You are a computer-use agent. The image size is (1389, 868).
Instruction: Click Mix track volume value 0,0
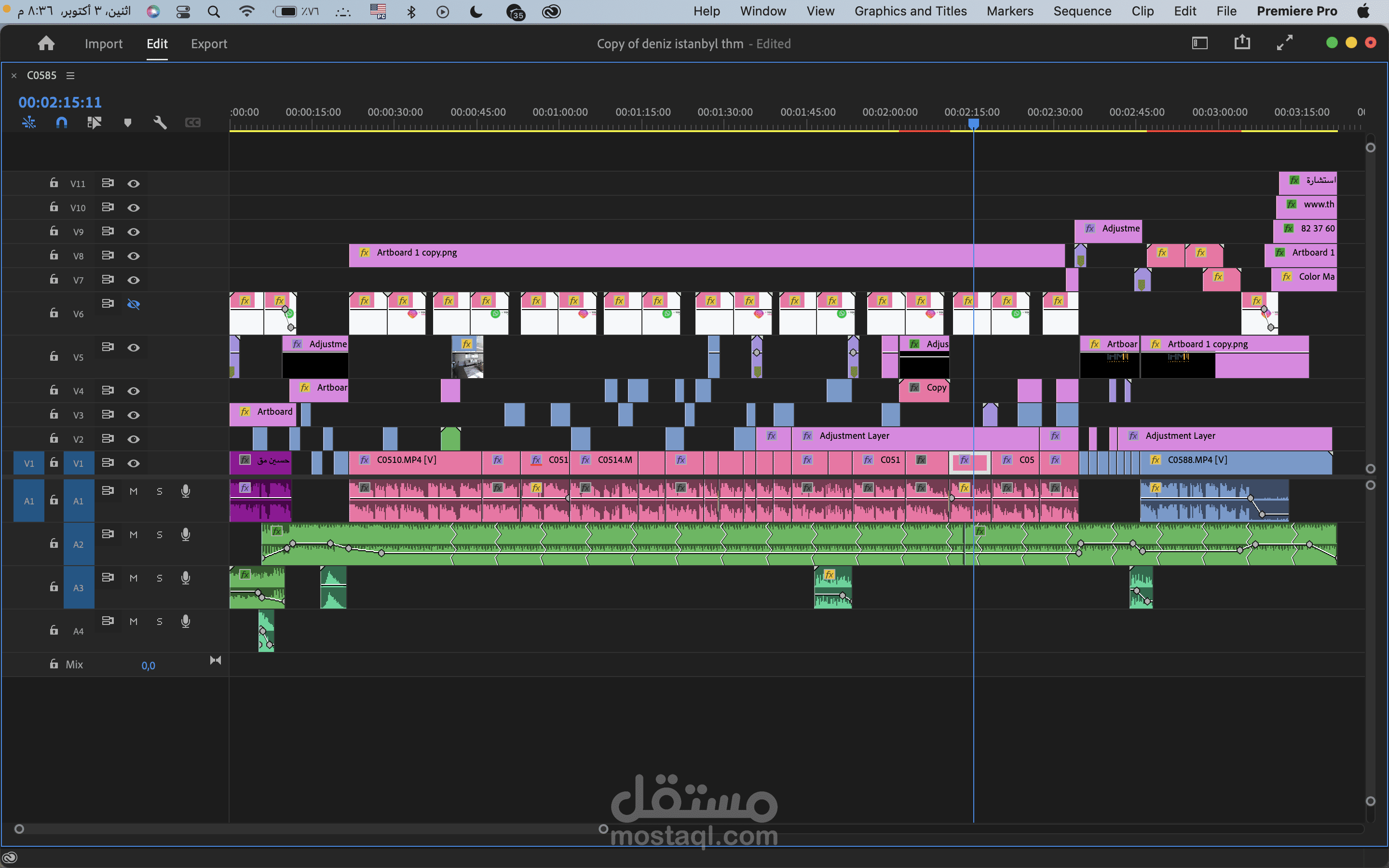[x=148, y=665]
